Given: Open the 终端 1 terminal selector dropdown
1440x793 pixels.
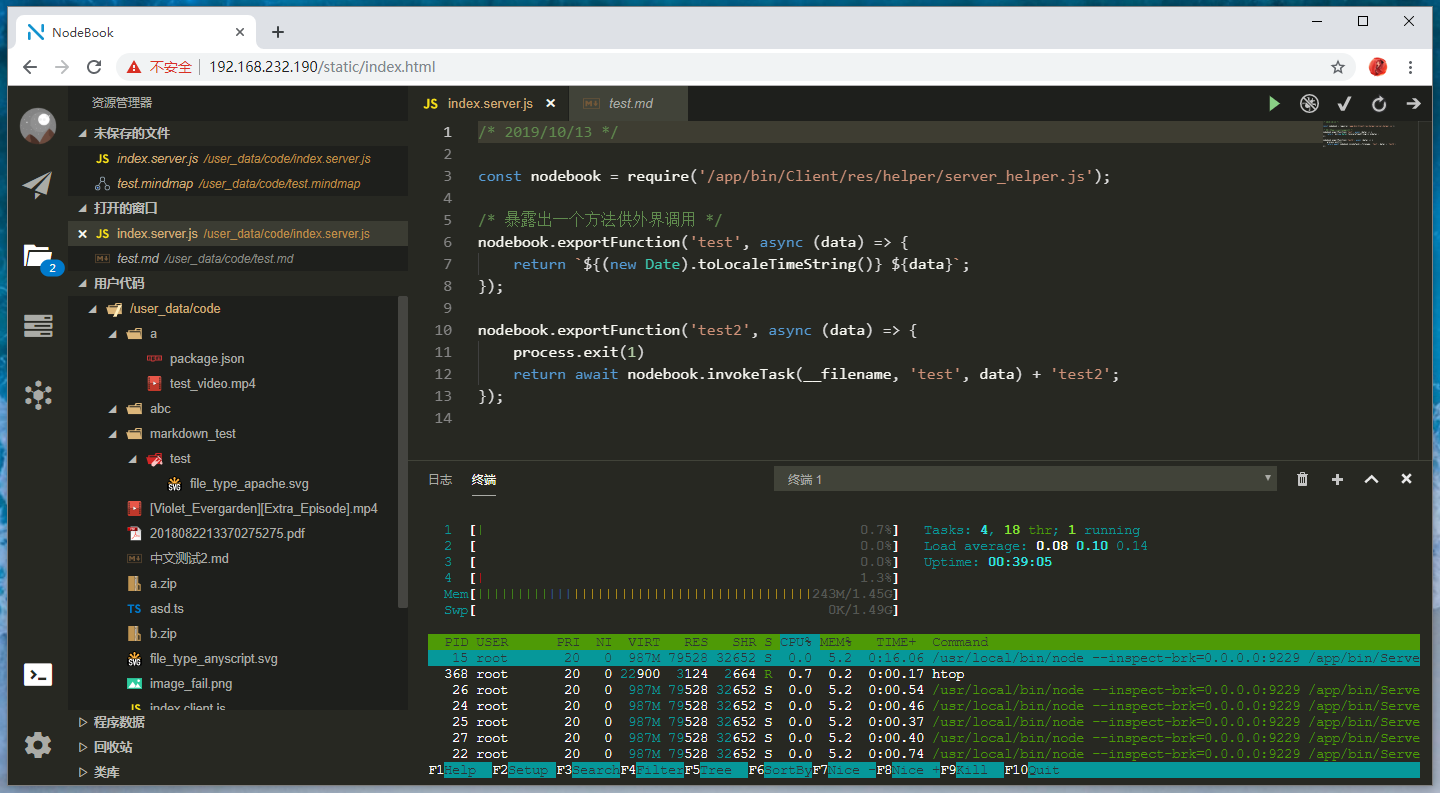Looking at the screenshot, I should click(x=1025, y=479).
